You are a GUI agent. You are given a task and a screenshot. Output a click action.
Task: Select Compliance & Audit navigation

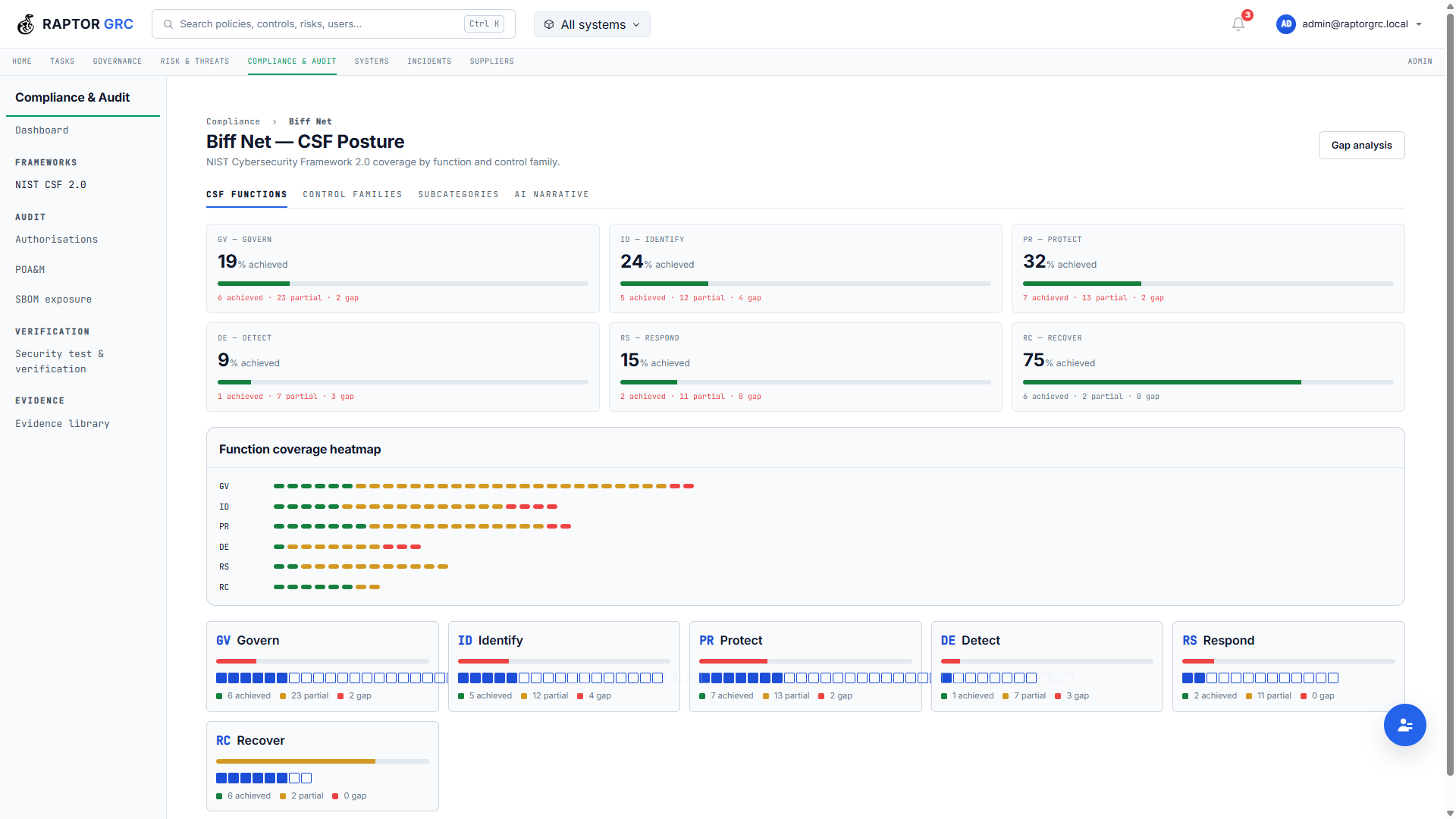(x=292, y=61)
